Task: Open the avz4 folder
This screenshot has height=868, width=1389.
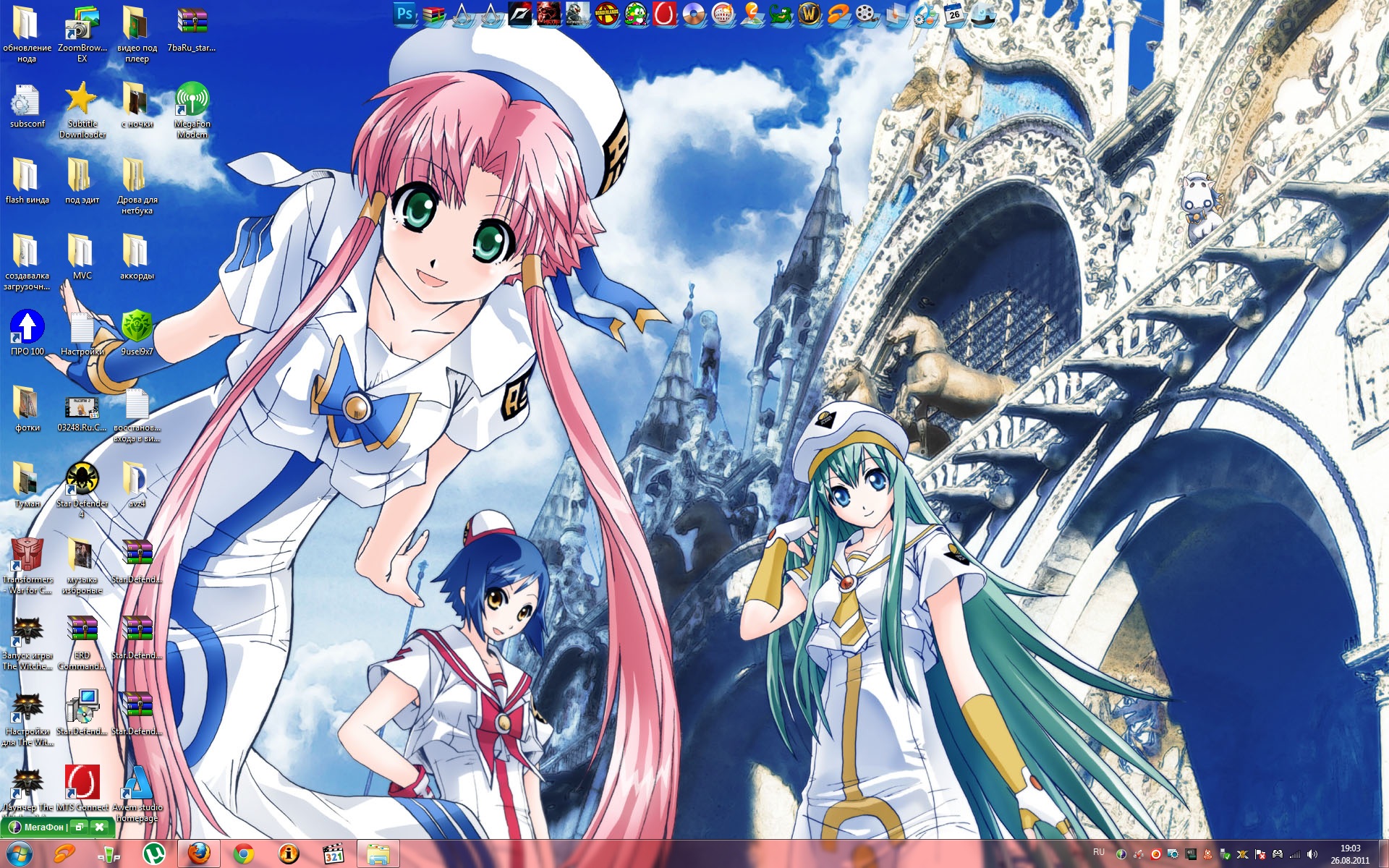Action: (137, 485)
